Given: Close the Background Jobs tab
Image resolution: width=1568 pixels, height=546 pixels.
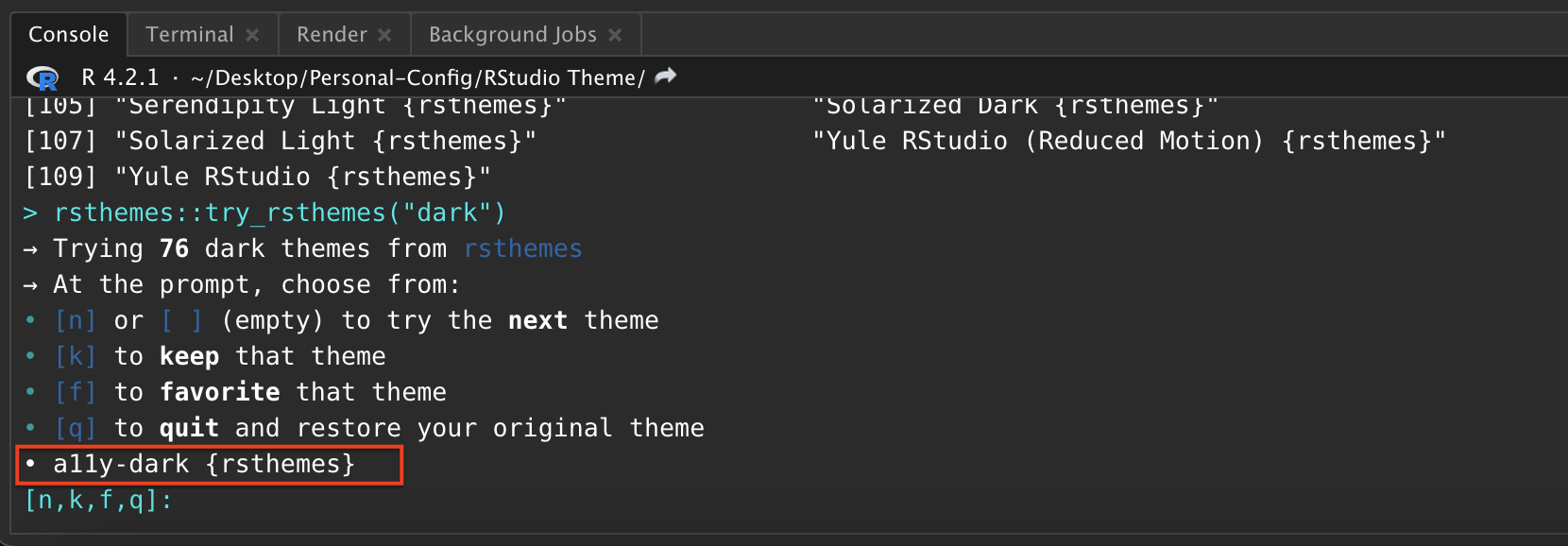Looking at the screenshot, I should (615, 35).
